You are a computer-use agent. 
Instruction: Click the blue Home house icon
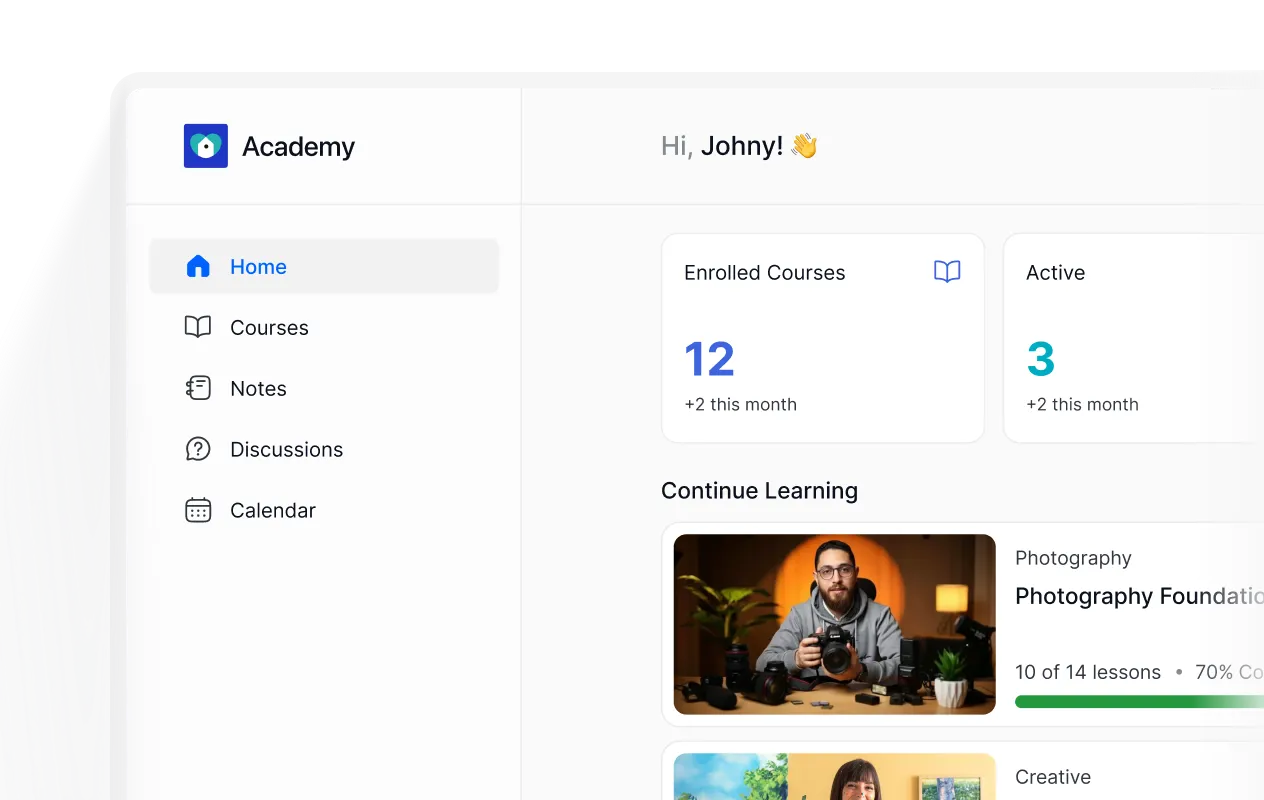198,266
